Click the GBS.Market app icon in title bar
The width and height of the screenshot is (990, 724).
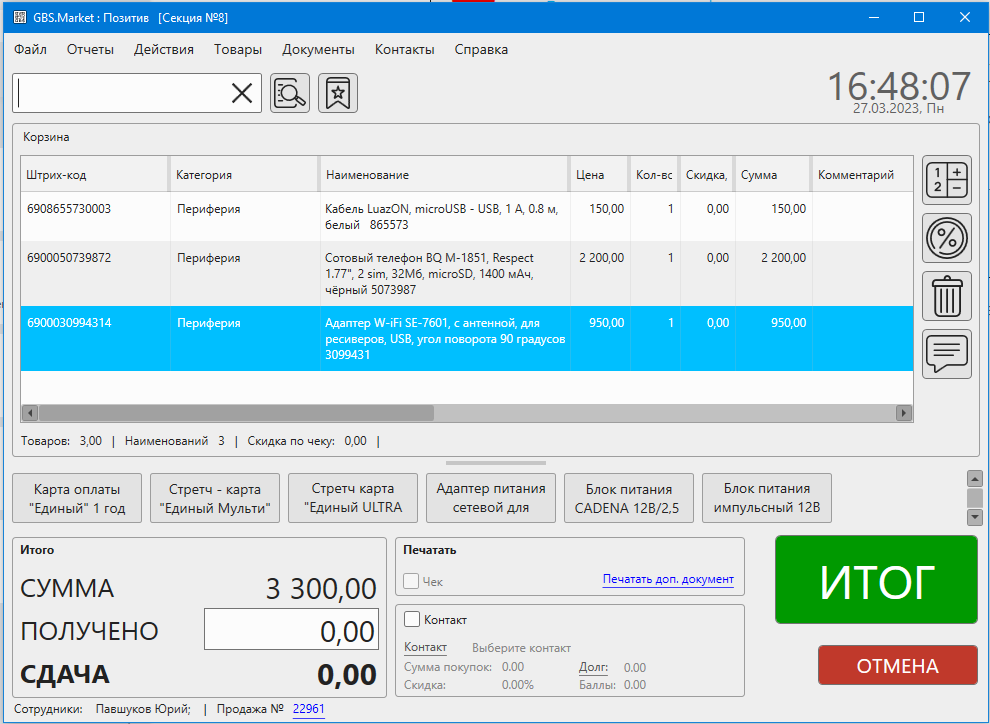tap(20, 17)
